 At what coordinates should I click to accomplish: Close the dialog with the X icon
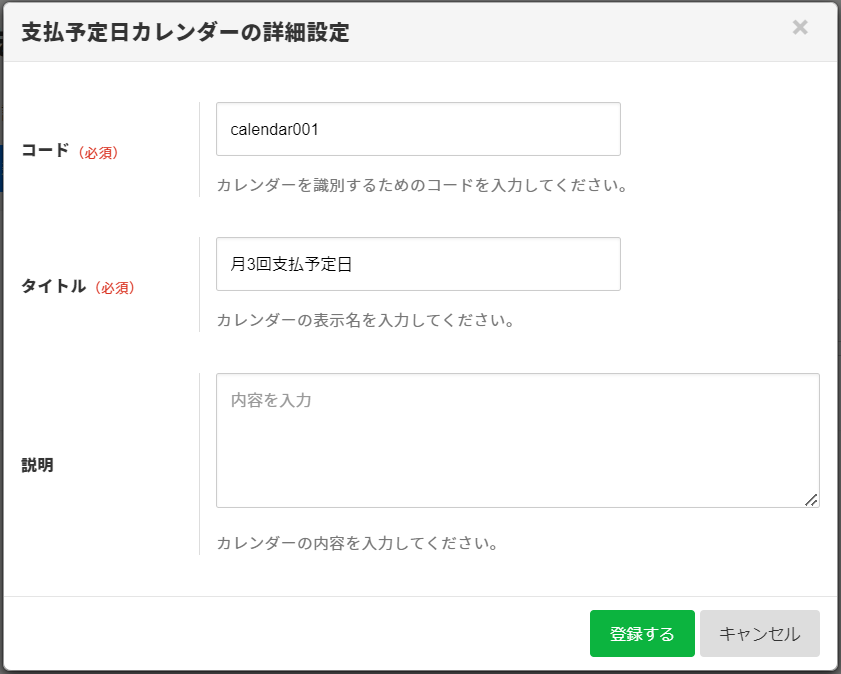pos(800,27)
